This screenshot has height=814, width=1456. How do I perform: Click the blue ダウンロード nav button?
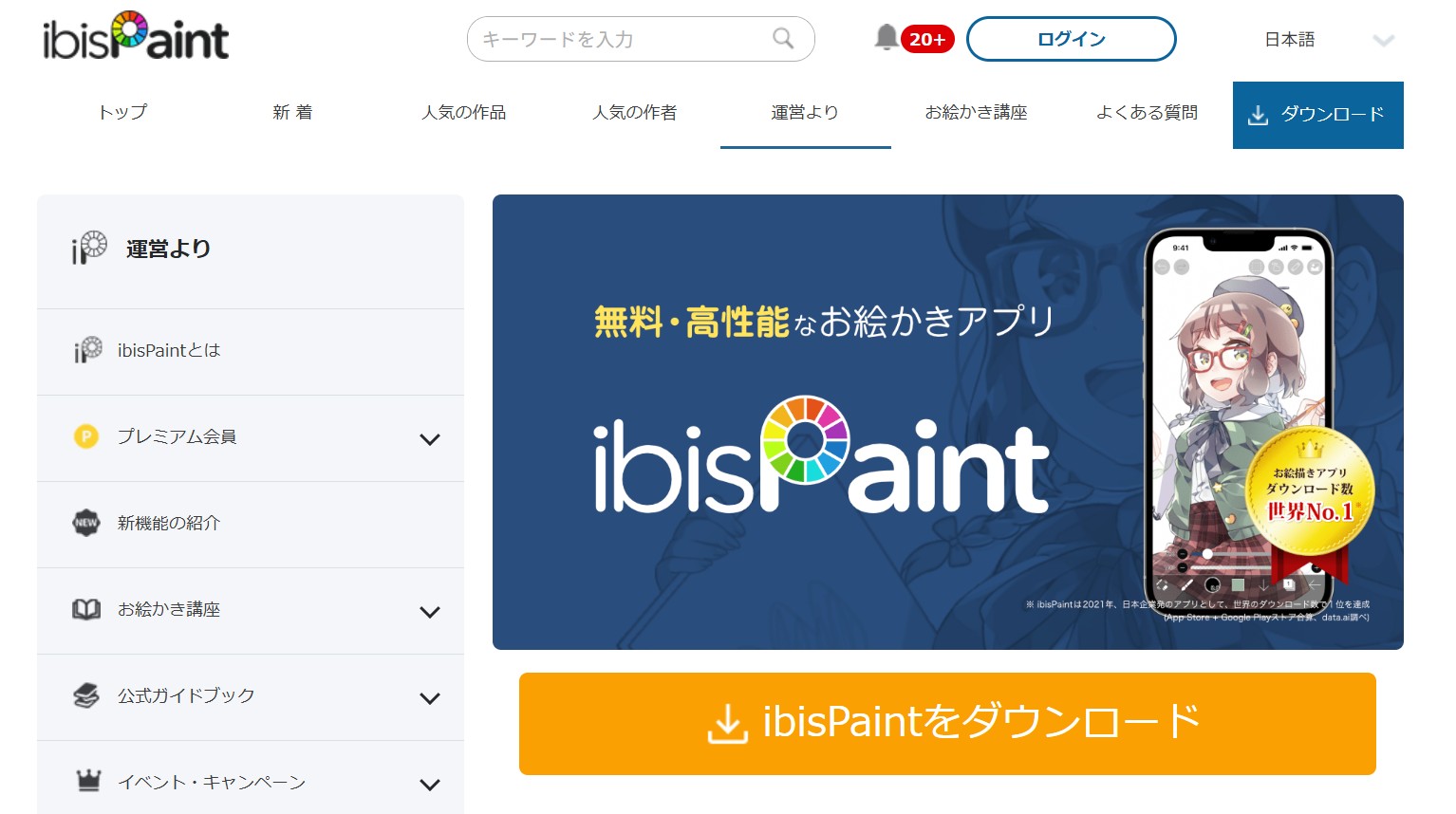click(1317, 115)
